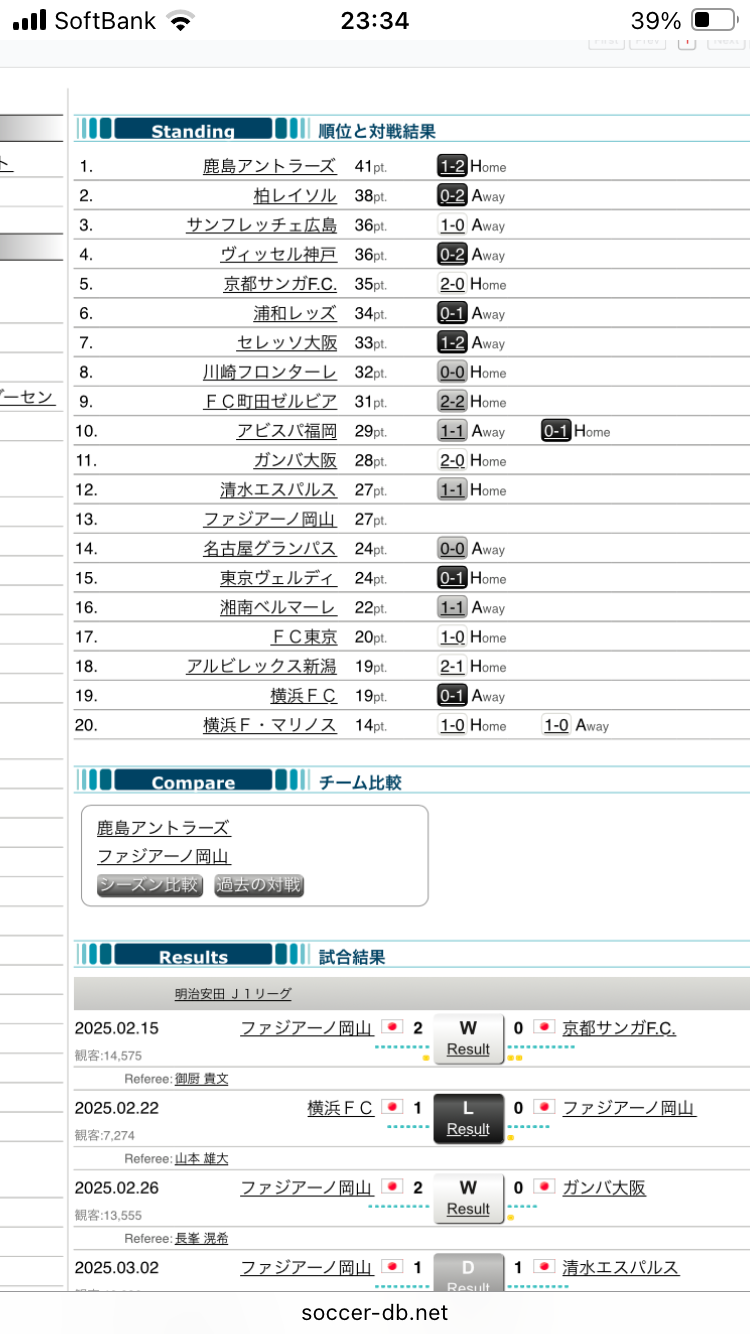Tap the soccer-db.net address bar
The height and width of the screenshot is (1334, 750).
[375, 1313]
